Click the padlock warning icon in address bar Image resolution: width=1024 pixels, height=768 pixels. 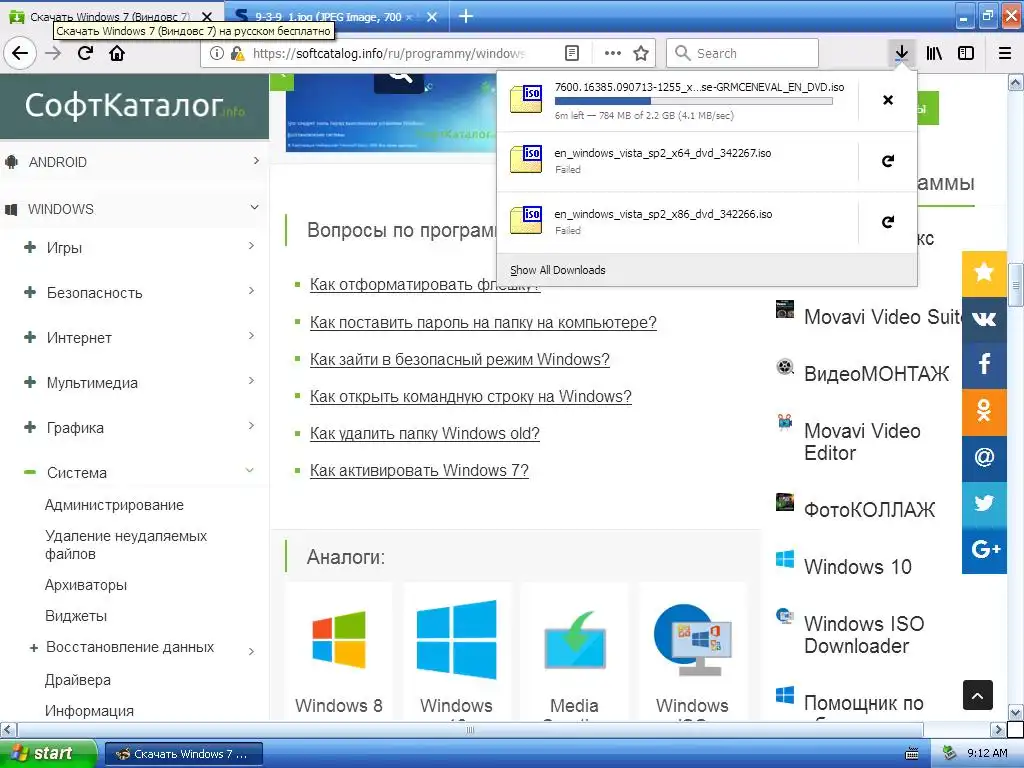point(237,54)
